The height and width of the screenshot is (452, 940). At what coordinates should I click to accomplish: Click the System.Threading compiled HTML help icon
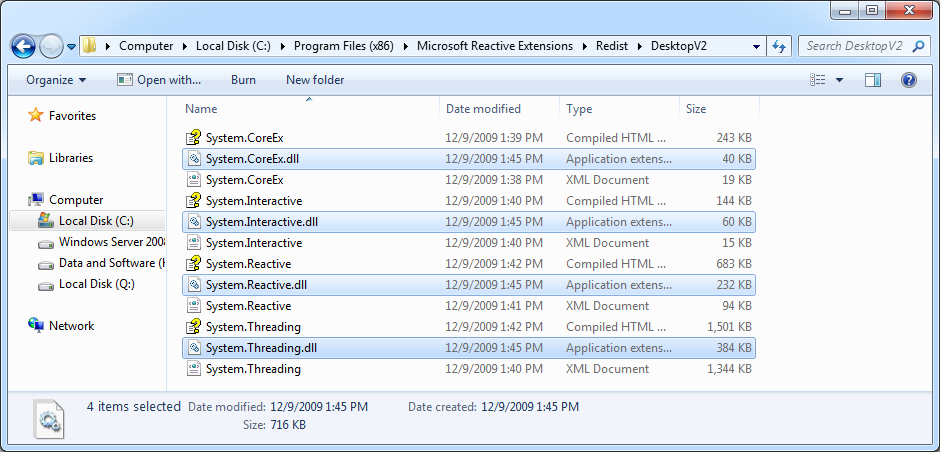(x=193, y=327)
